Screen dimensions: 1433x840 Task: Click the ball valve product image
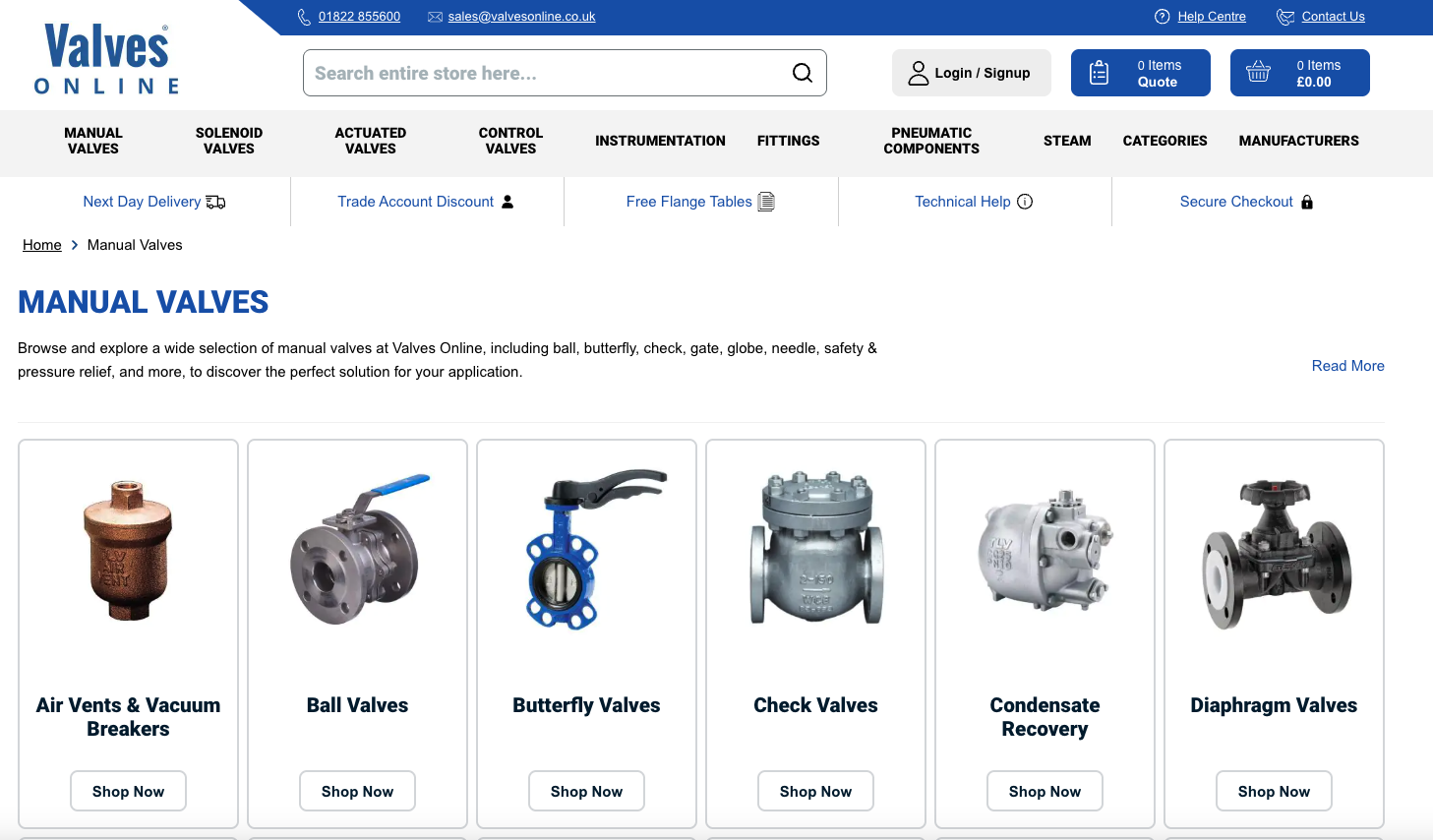coord(358,551)
